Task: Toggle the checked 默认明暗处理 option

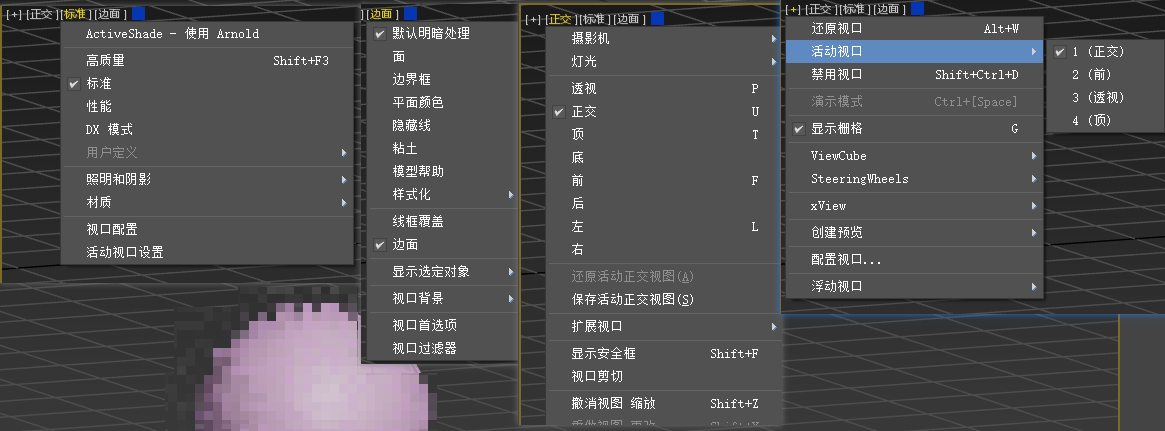Action: coord(441,33)
